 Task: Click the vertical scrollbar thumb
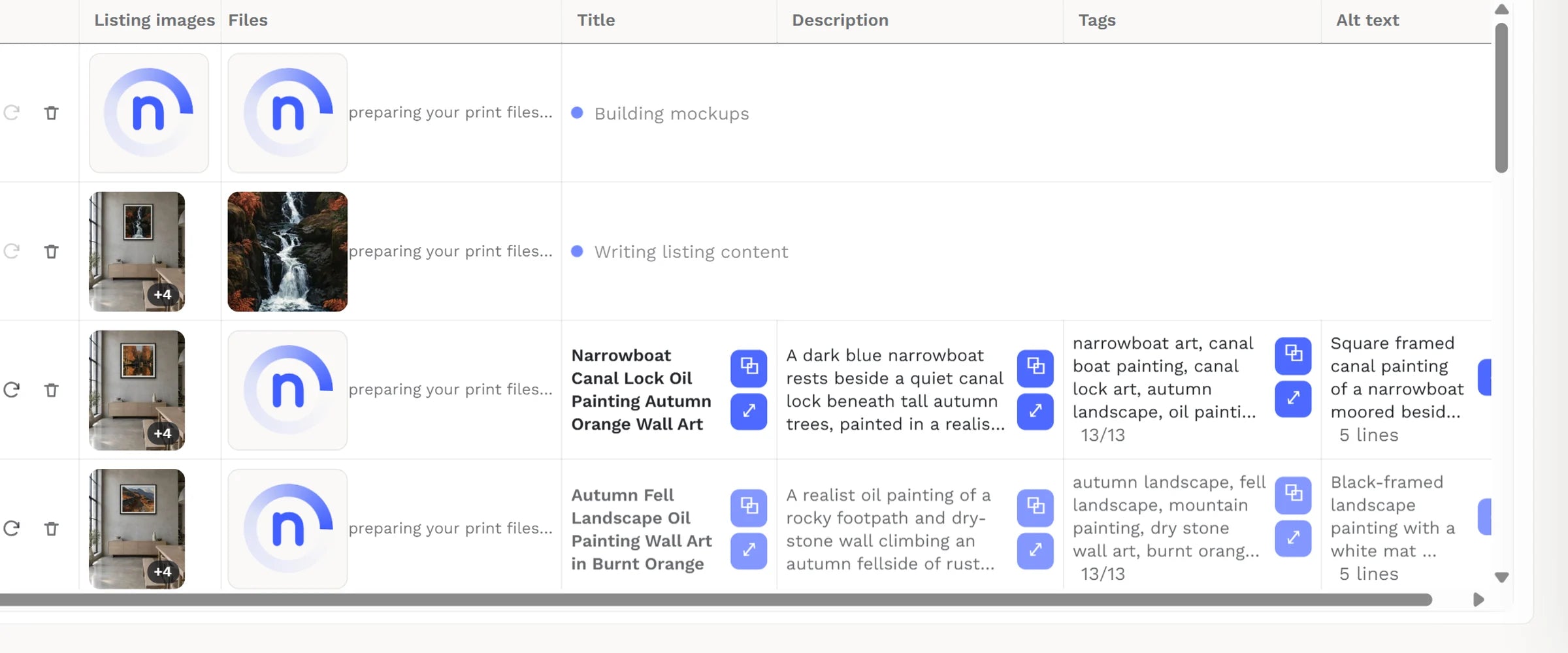tap(1501, 98)
